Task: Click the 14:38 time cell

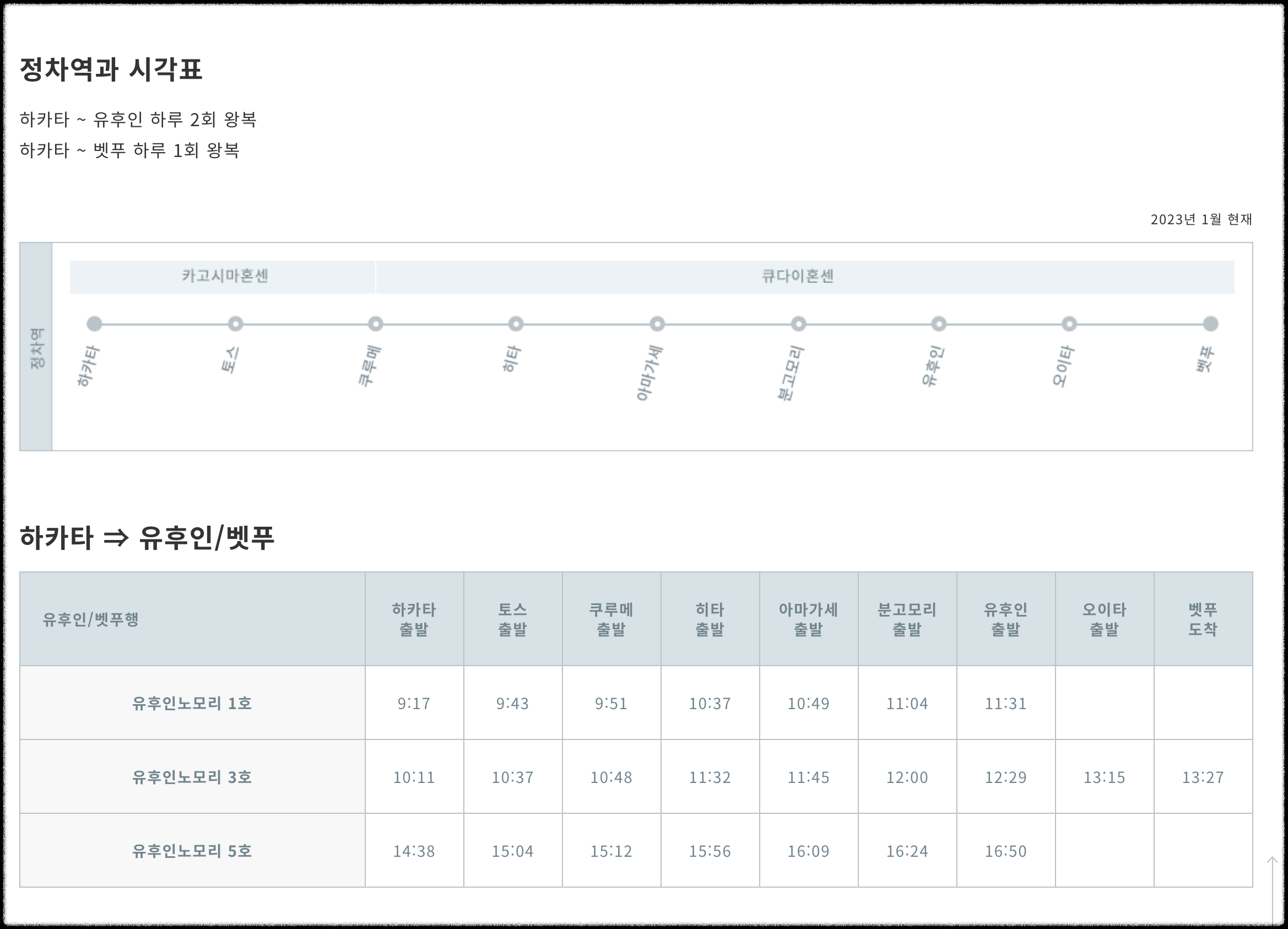Action: pos(414,851)
